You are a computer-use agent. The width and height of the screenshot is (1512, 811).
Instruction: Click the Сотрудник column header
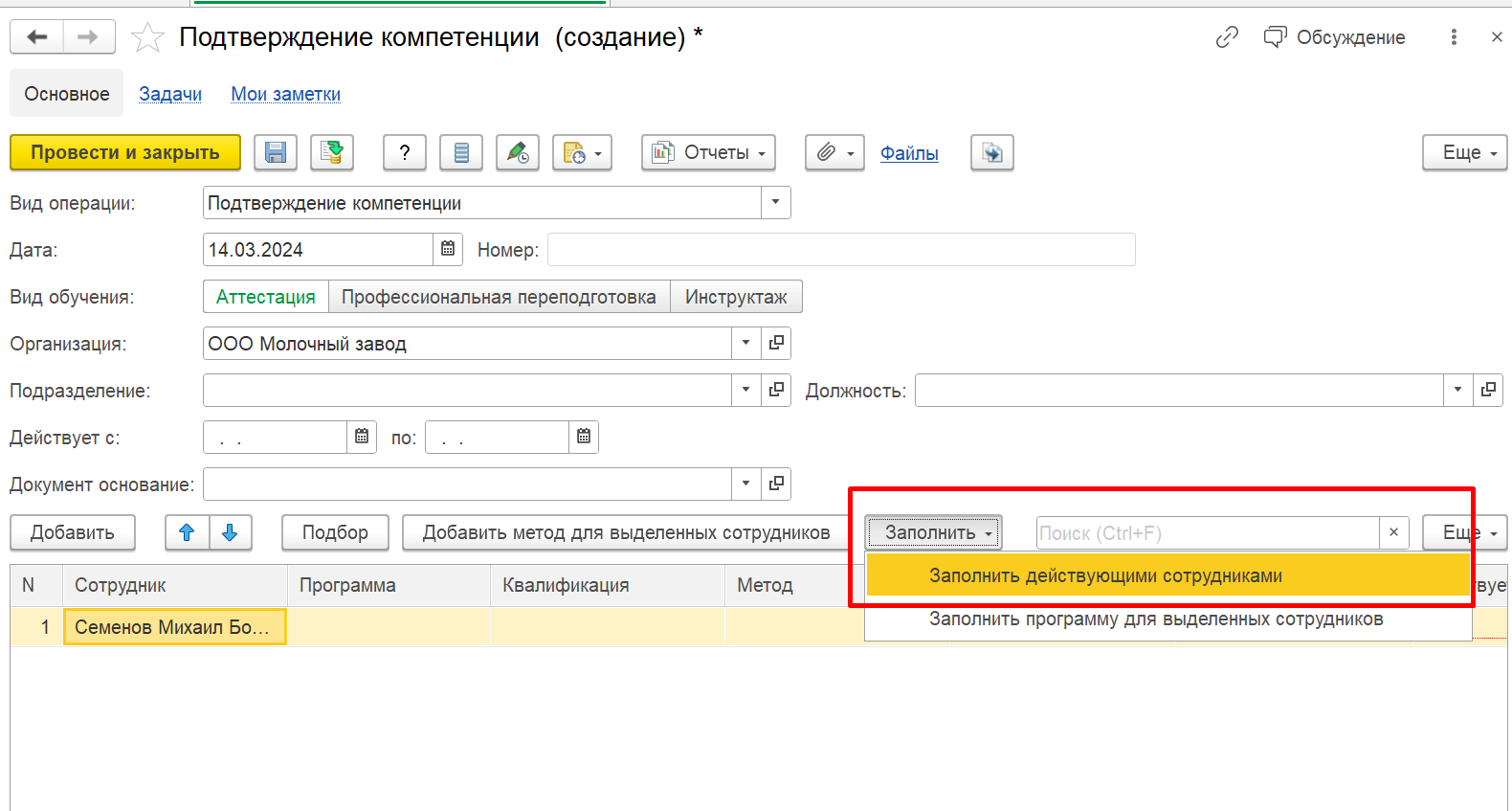coord(175,586)
